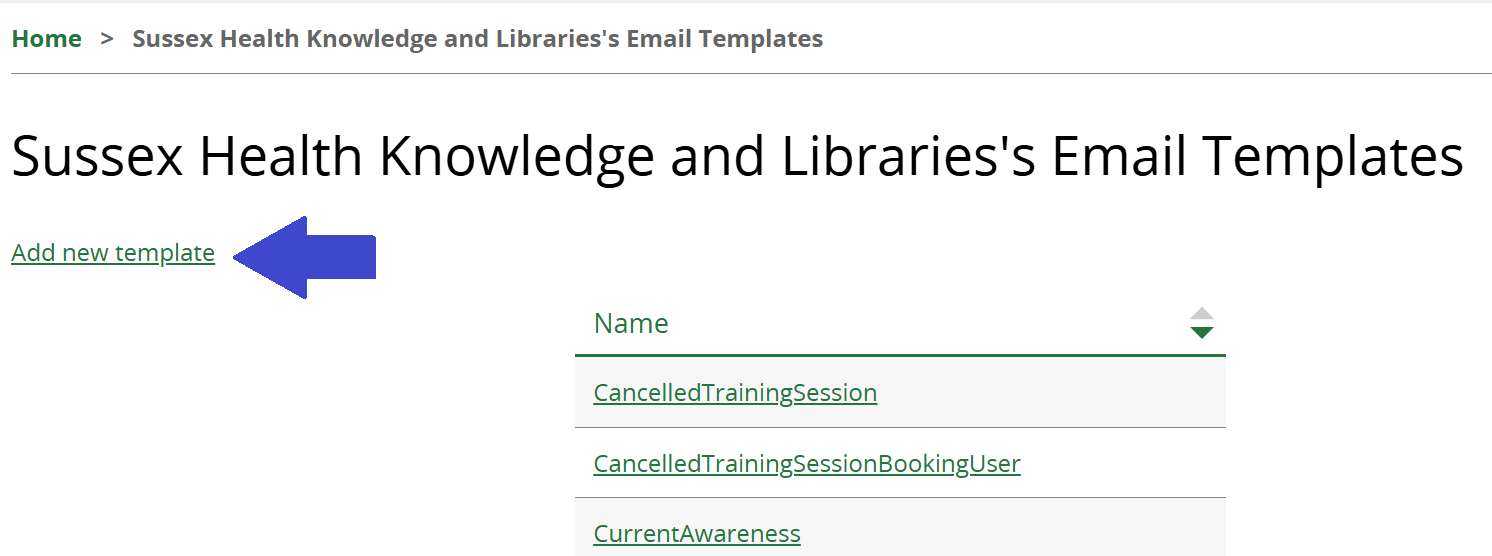Screen dimensions: 1492x556
Task: Open the CancelledTrainingSession template
Action: [735, 393]
